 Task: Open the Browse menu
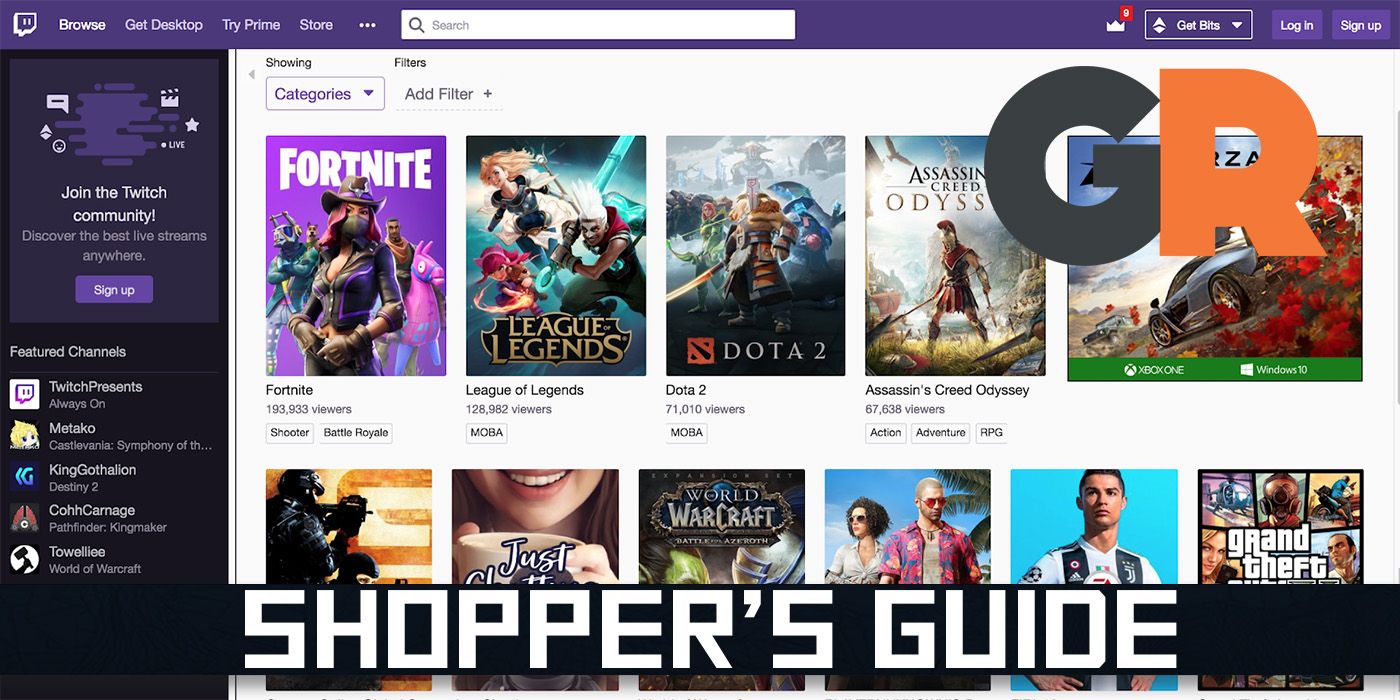coord(81,24)
